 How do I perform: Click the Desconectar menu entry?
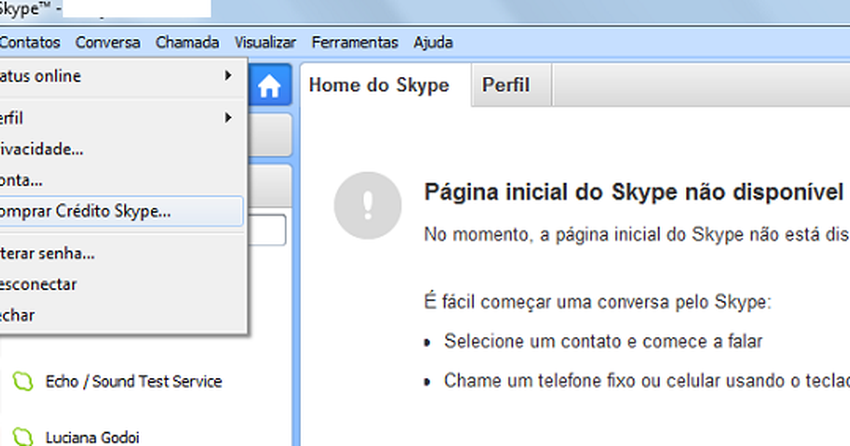(x=121, y=285)
